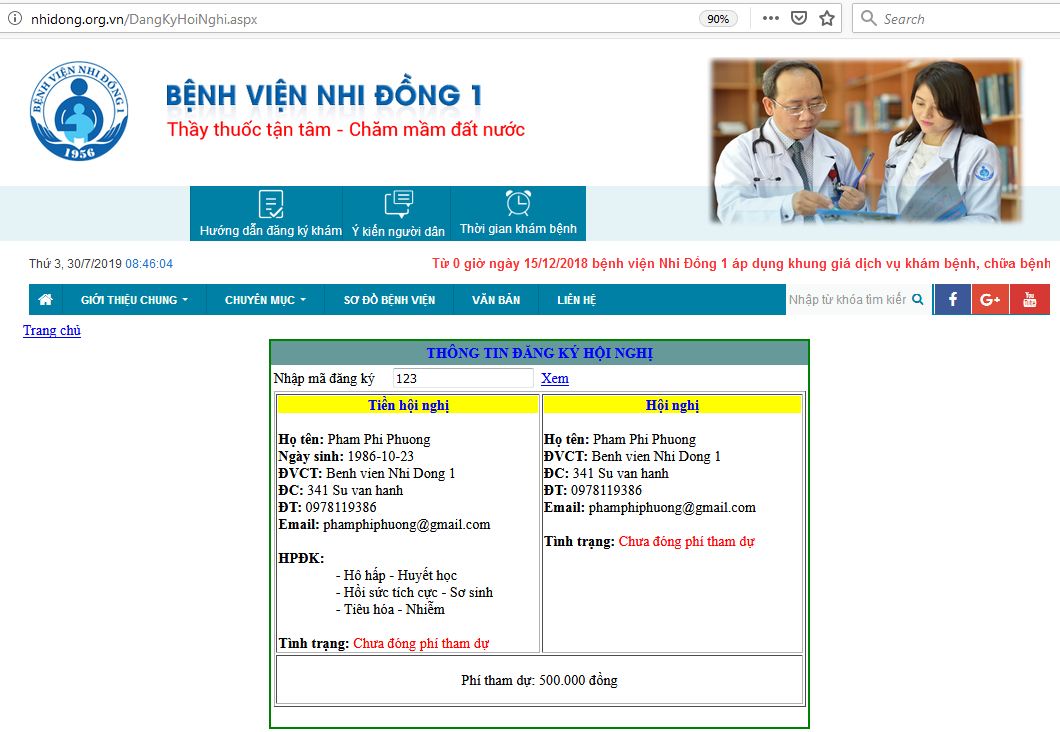
Task: Click the magnifier icon in browser search box
Action: 869,18
